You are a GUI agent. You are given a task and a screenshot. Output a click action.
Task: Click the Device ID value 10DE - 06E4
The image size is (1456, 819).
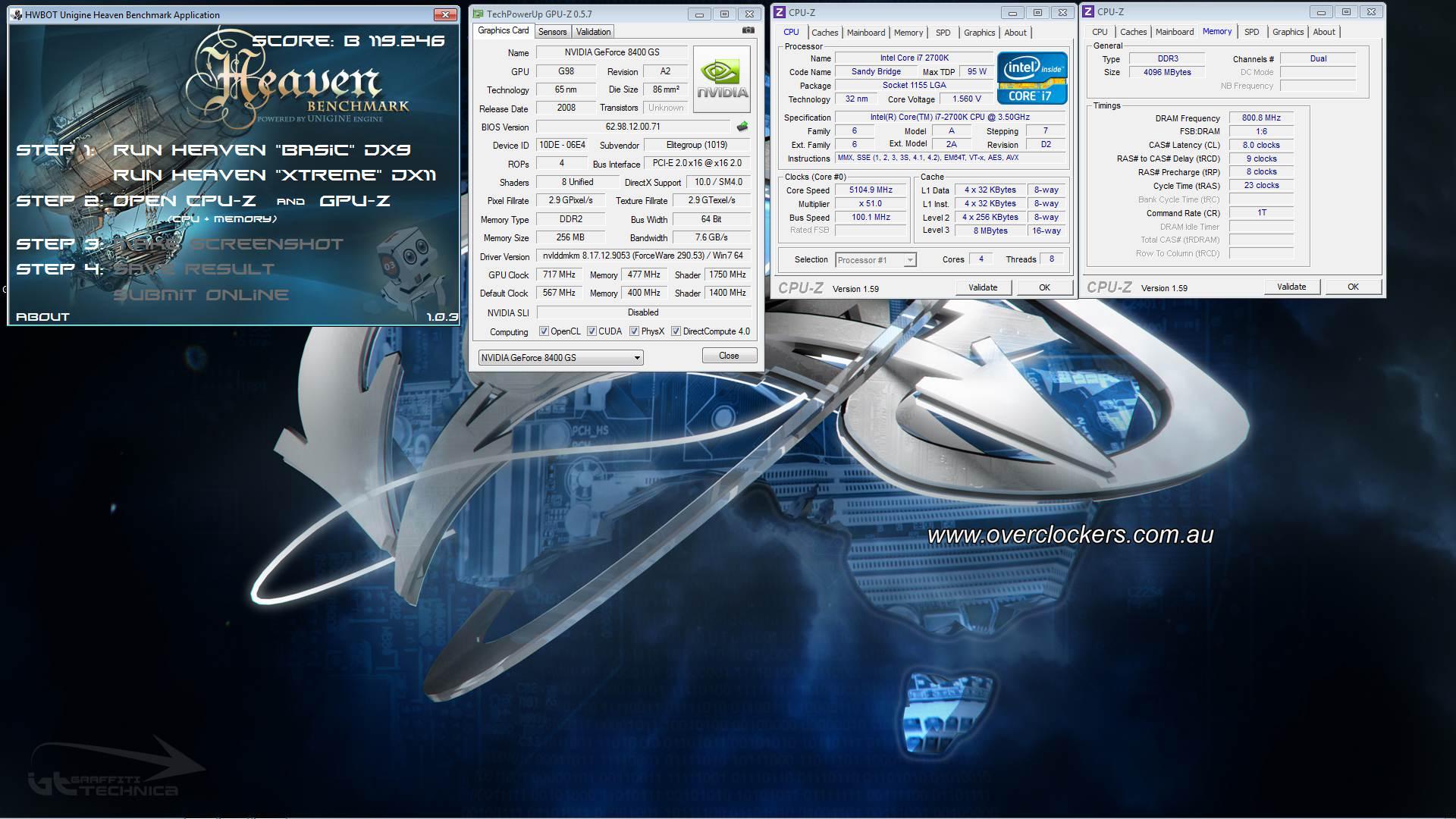point(562,145)
